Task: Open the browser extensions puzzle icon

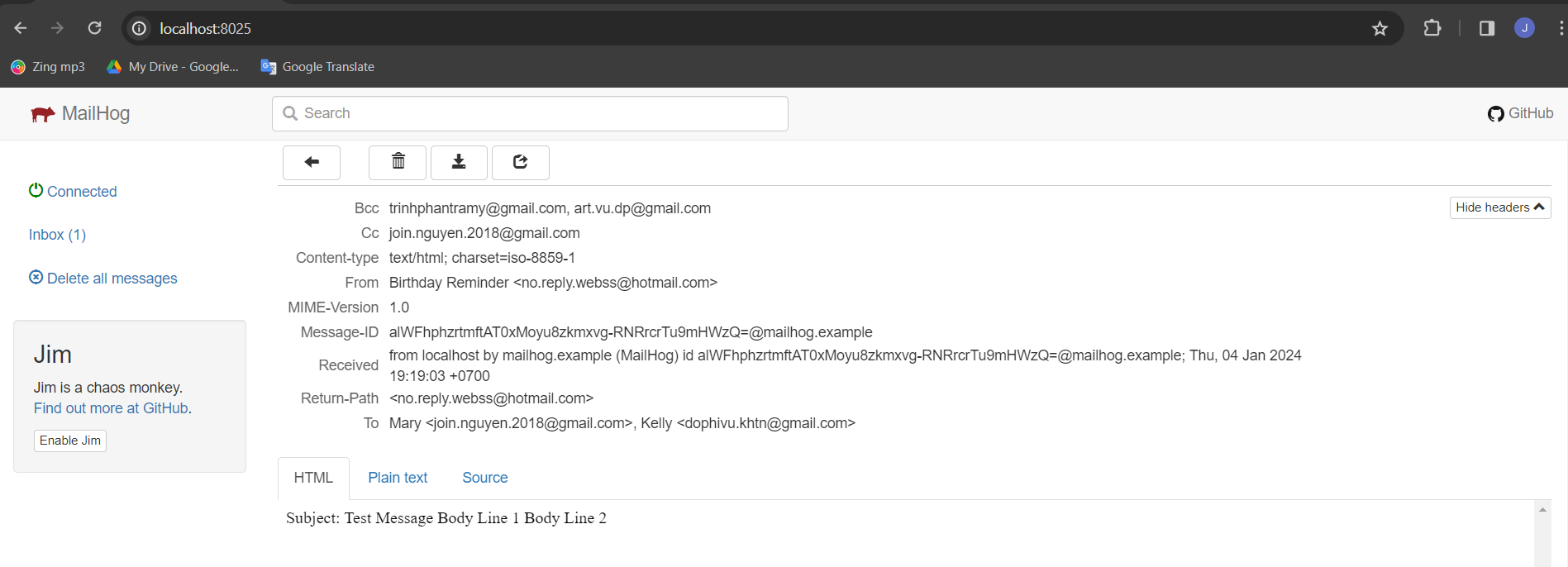Action: coord(1432,29)
